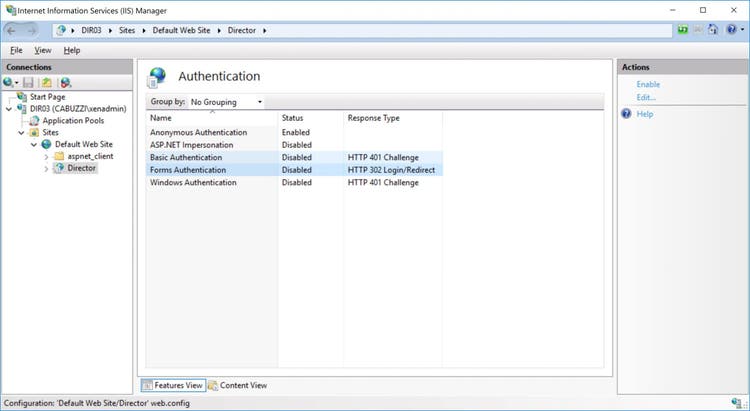
Task: Open the dropdown arrow beside Help icon
Action: 742,30
